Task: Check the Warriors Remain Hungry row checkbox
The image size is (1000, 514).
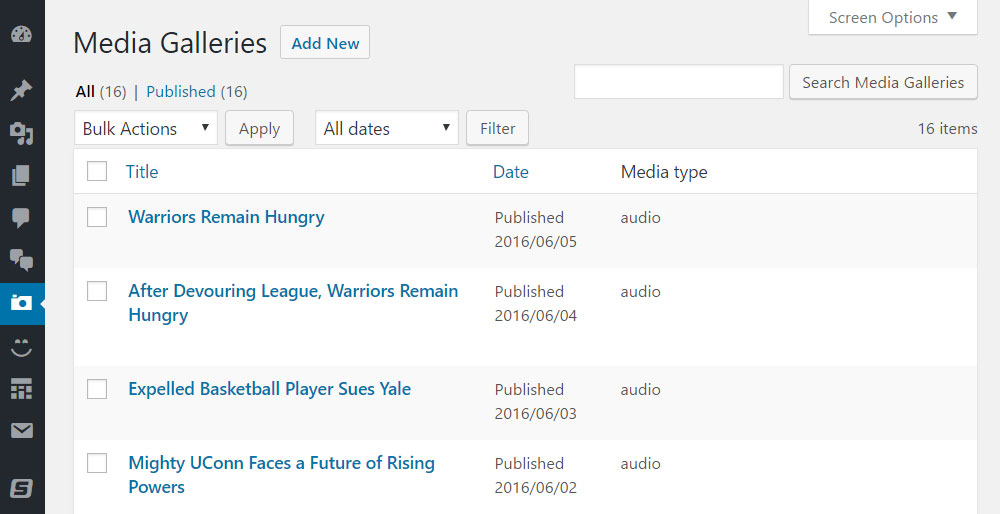Action: (97, 217)
